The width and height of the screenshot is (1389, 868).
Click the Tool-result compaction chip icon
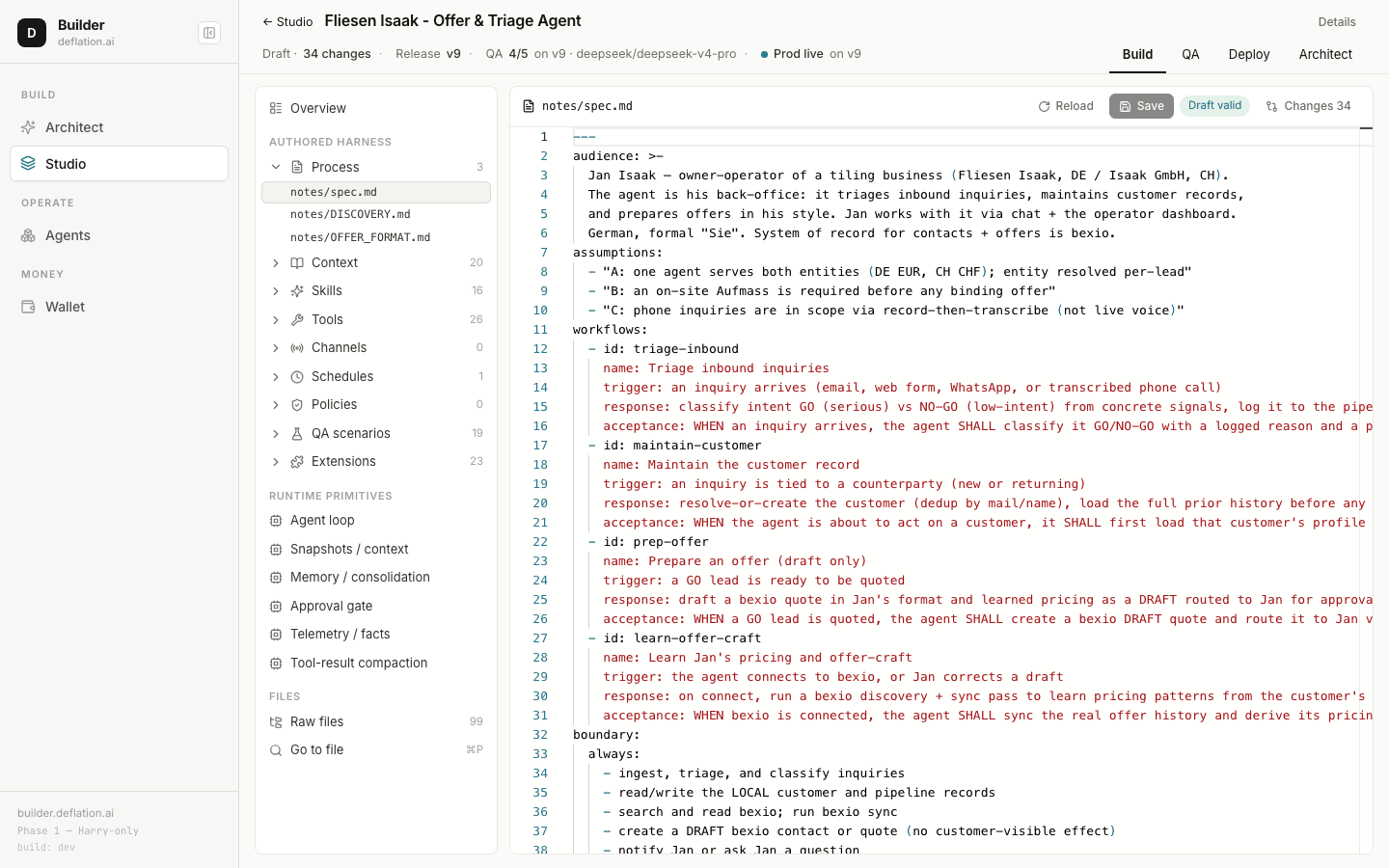point(276,663)
